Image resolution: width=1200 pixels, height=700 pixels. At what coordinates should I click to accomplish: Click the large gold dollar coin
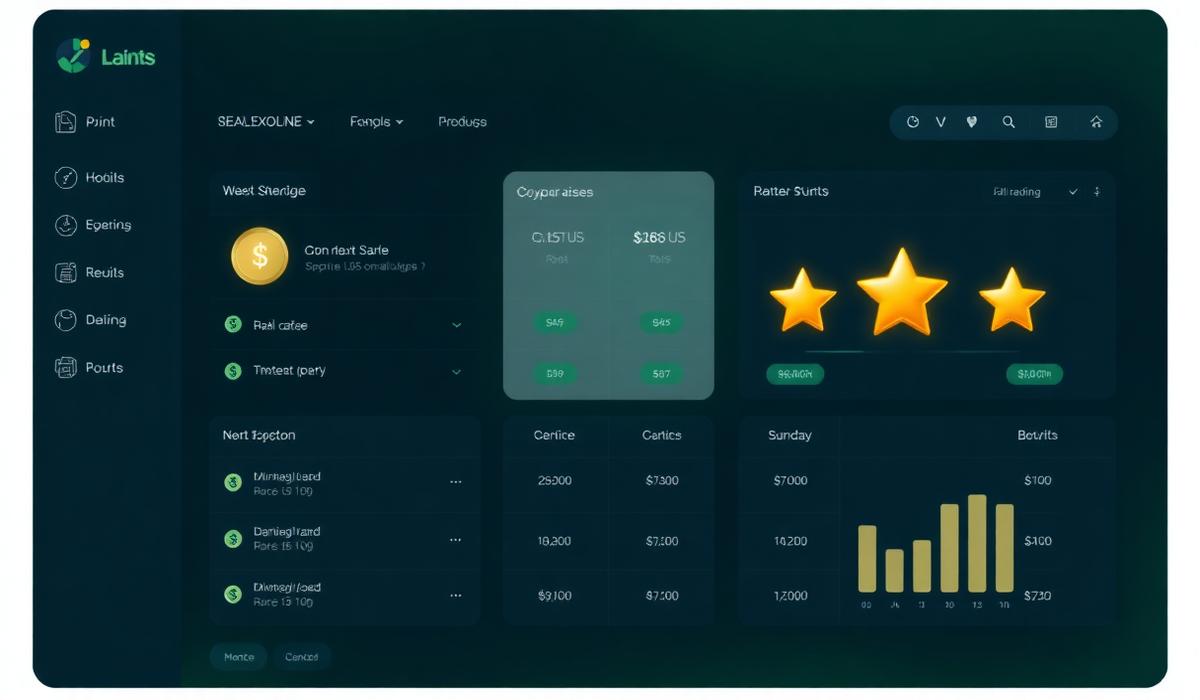pos(260,256)
